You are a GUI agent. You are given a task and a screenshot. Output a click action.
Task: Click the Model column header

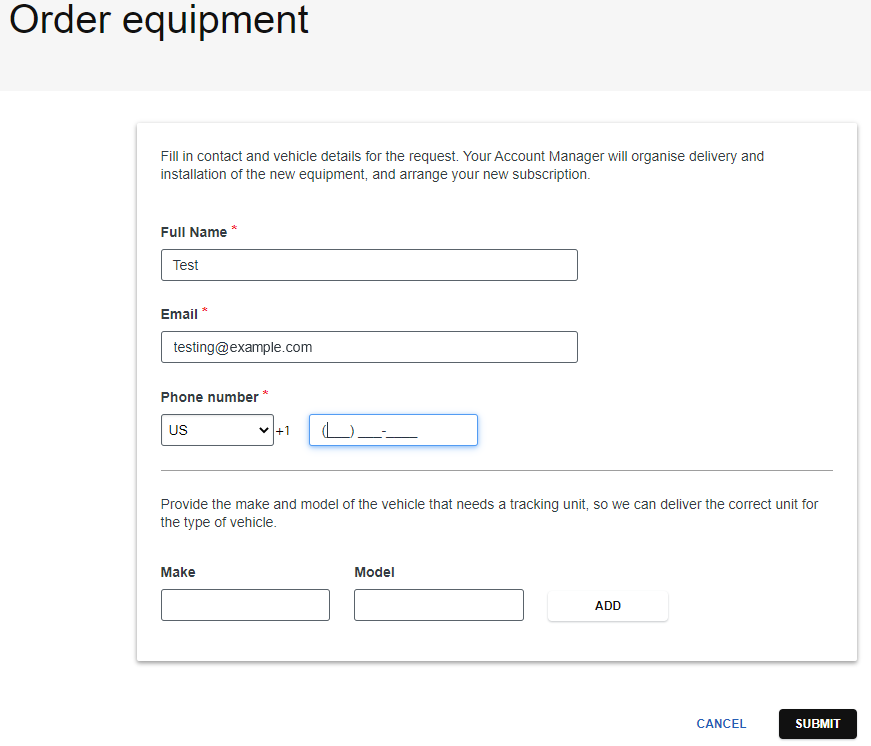[373, 572]
